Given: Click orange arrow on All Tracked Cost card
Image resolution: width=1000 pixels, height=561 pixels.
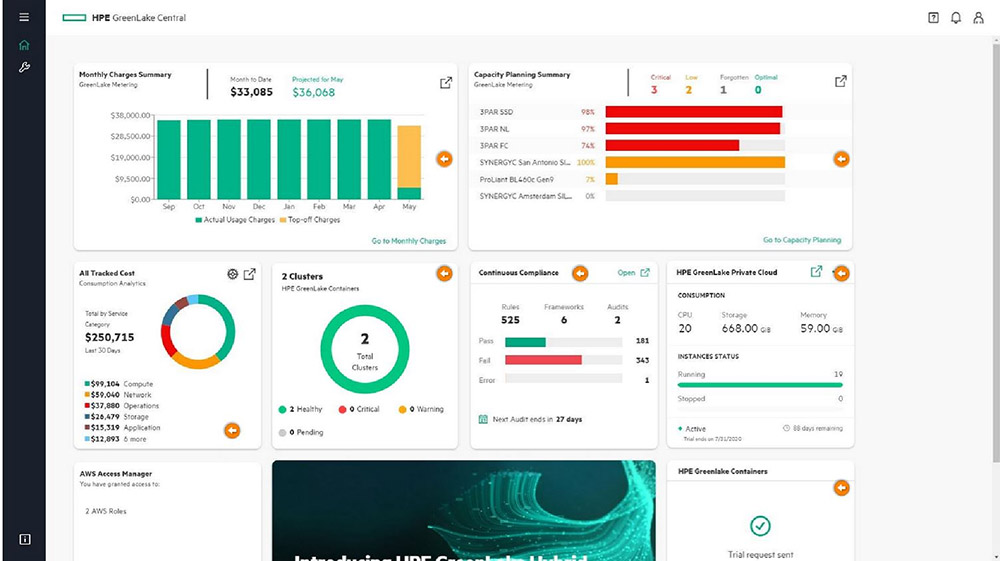Looking at the screenshot, I should tap(232, 431).
